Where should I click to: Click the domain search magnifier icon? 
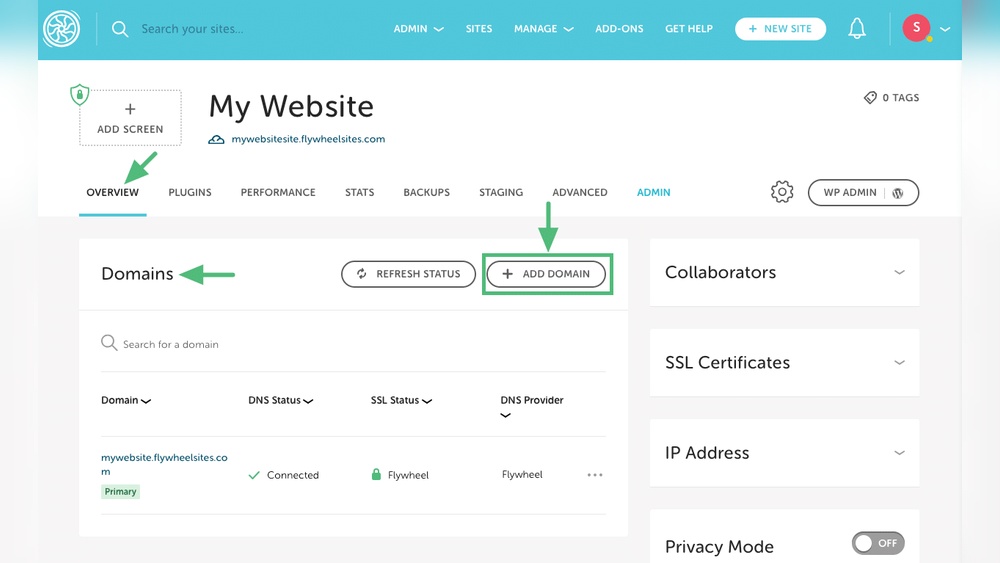109,343
